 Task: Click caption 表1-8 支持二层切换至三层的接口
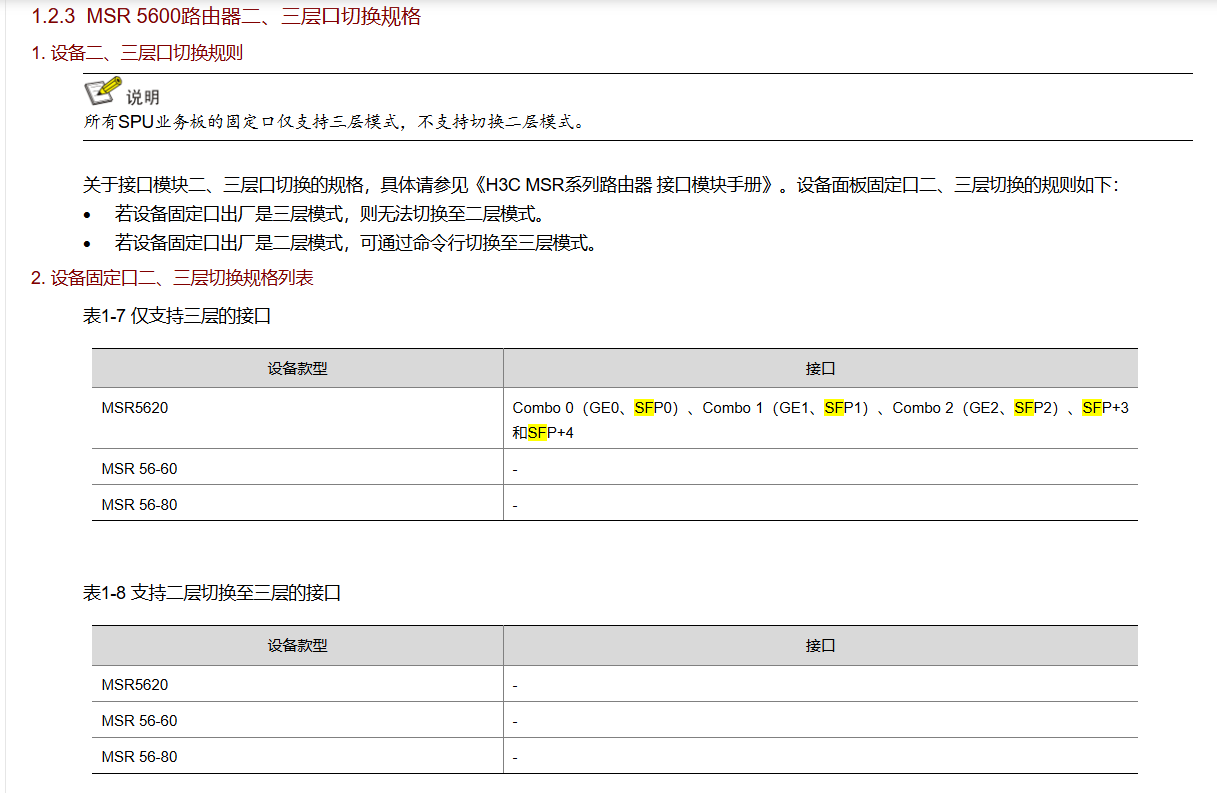212,593
